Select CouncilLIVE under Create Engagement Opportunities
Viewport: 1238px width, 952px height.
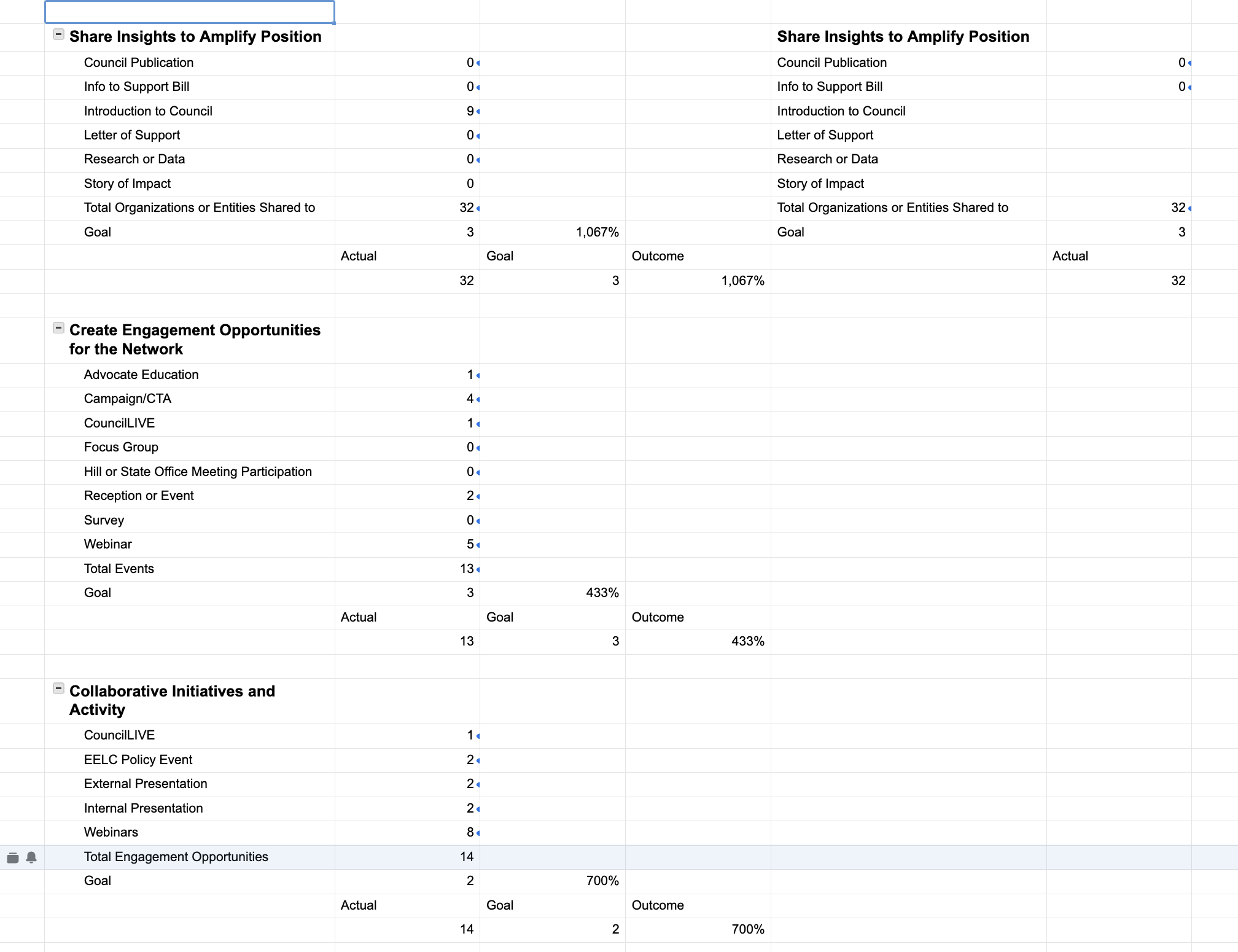coord(120,423)
